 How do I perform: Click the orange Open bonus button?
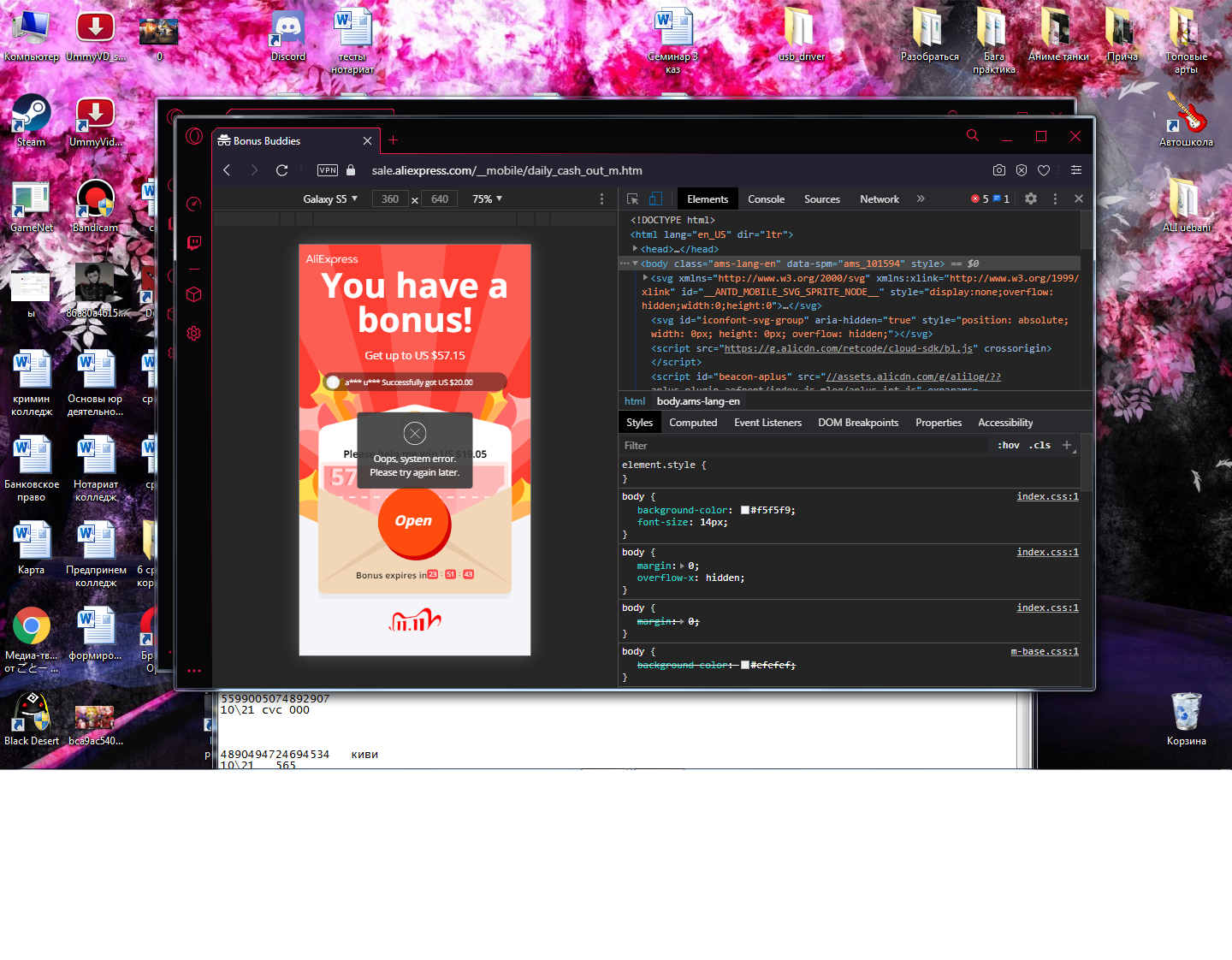(x=414, y=521)
